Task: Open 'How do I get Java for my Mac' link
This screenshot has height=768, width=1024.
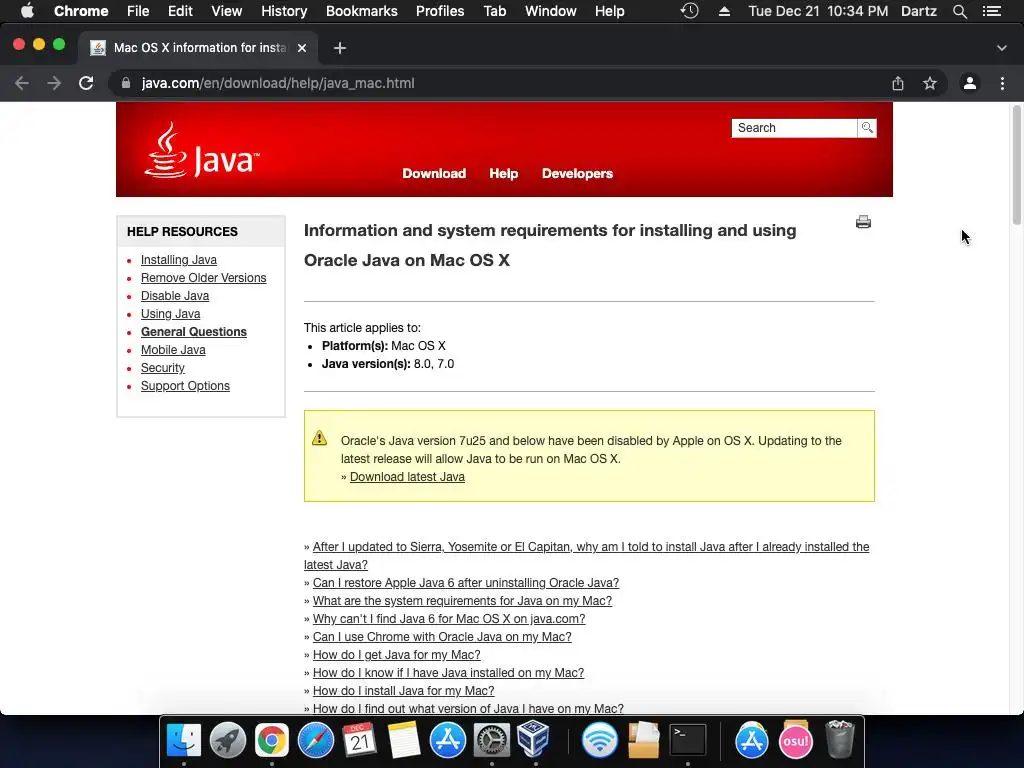Action: (x=396, y=654)
